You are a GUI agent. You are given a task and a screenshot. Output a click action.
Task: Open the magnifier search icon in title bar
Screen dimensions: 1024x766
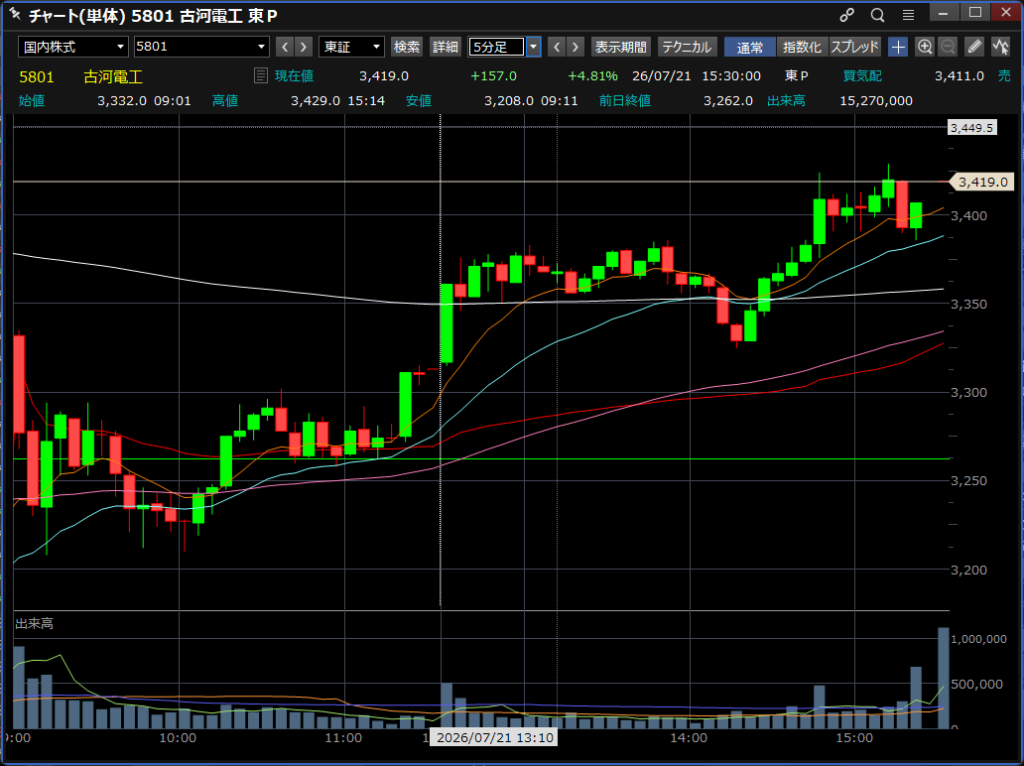[x=877, y=15]
